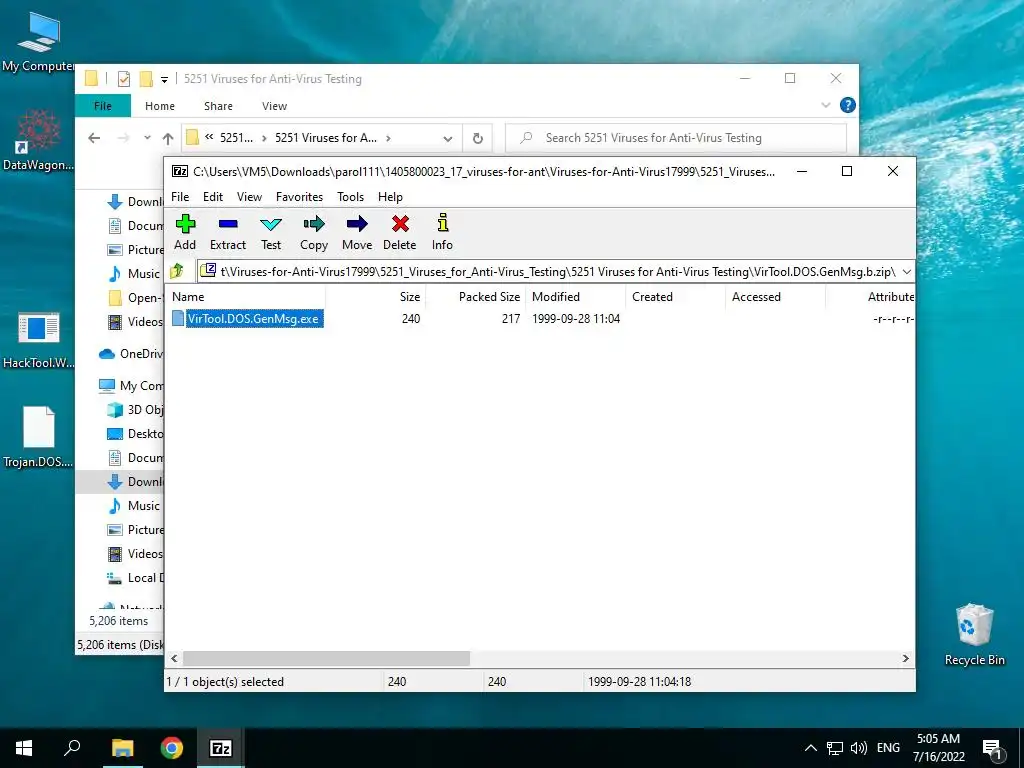Click the horizontal scrollbar thumb in 7-Zip
Screen dimensions: 1024x768
click(326, 658)
